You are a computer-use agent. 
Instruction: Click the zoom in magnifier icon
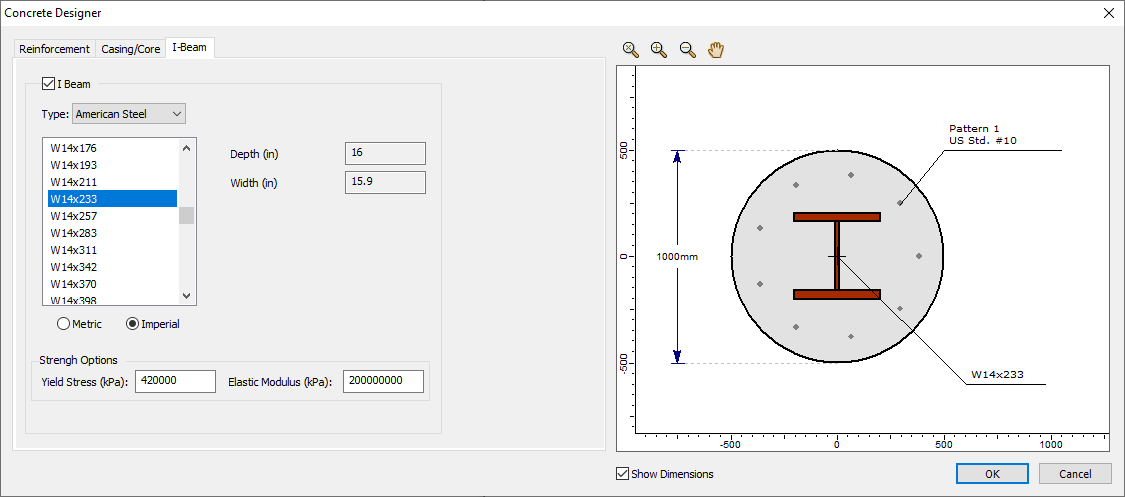click(659, 49)
